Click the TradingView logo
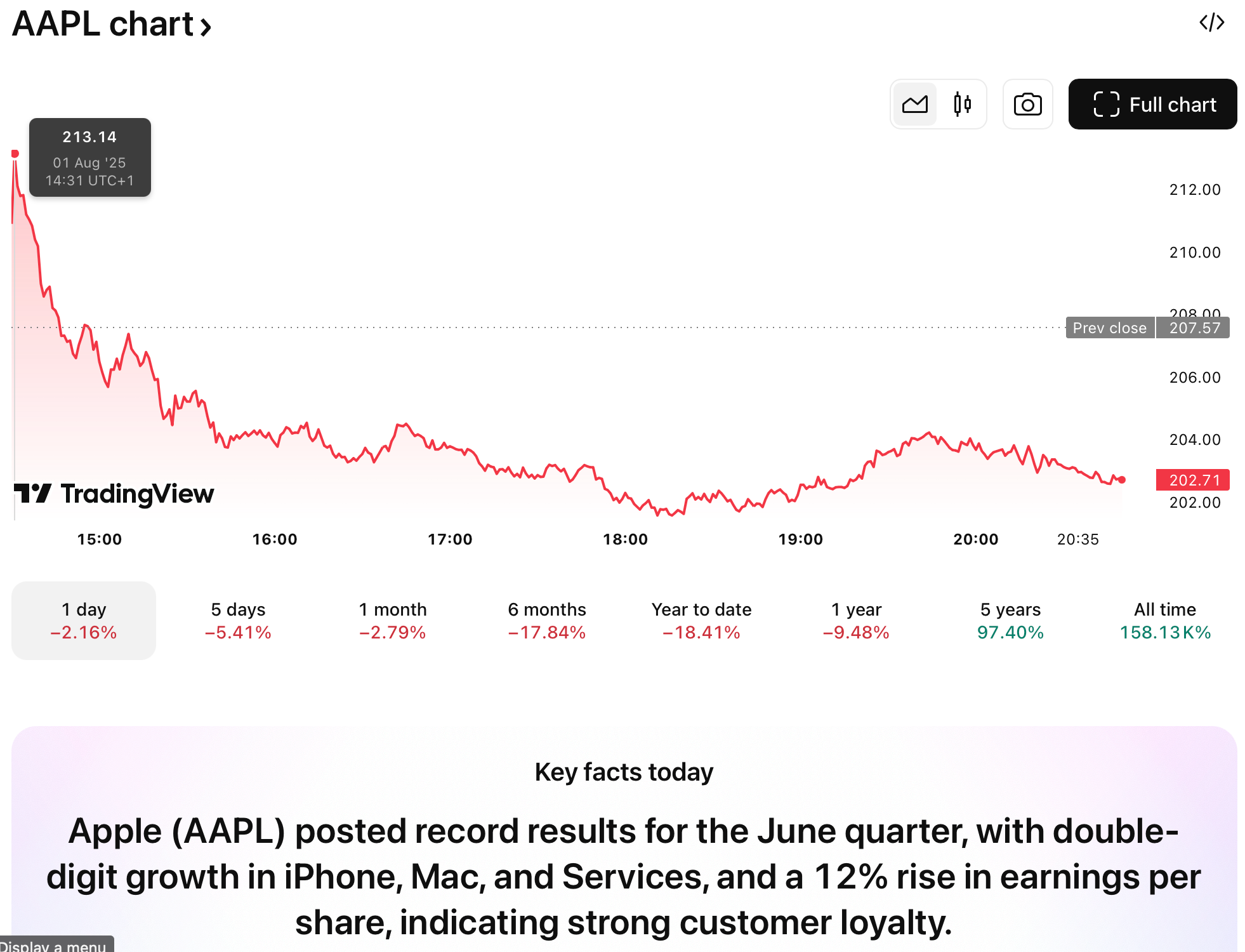1245x952 pixels. click(114, 493)
